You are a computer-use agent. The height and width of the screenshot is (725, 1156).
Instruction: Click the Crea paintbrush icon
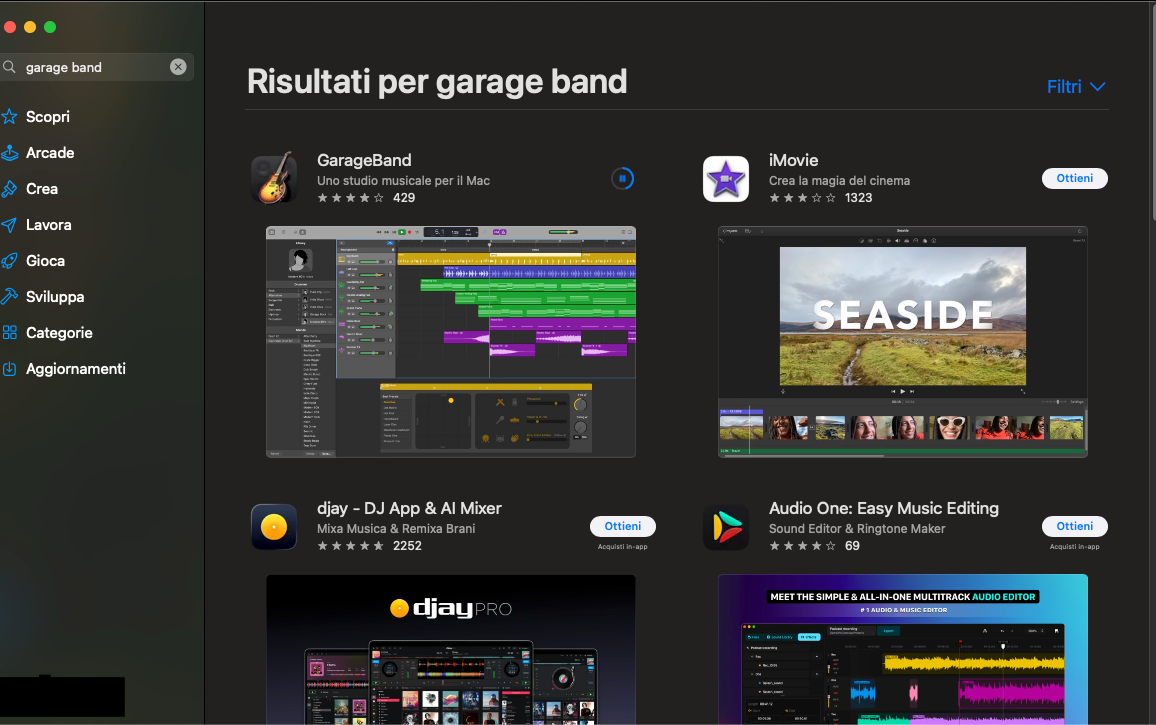click(x=10, y=189)
